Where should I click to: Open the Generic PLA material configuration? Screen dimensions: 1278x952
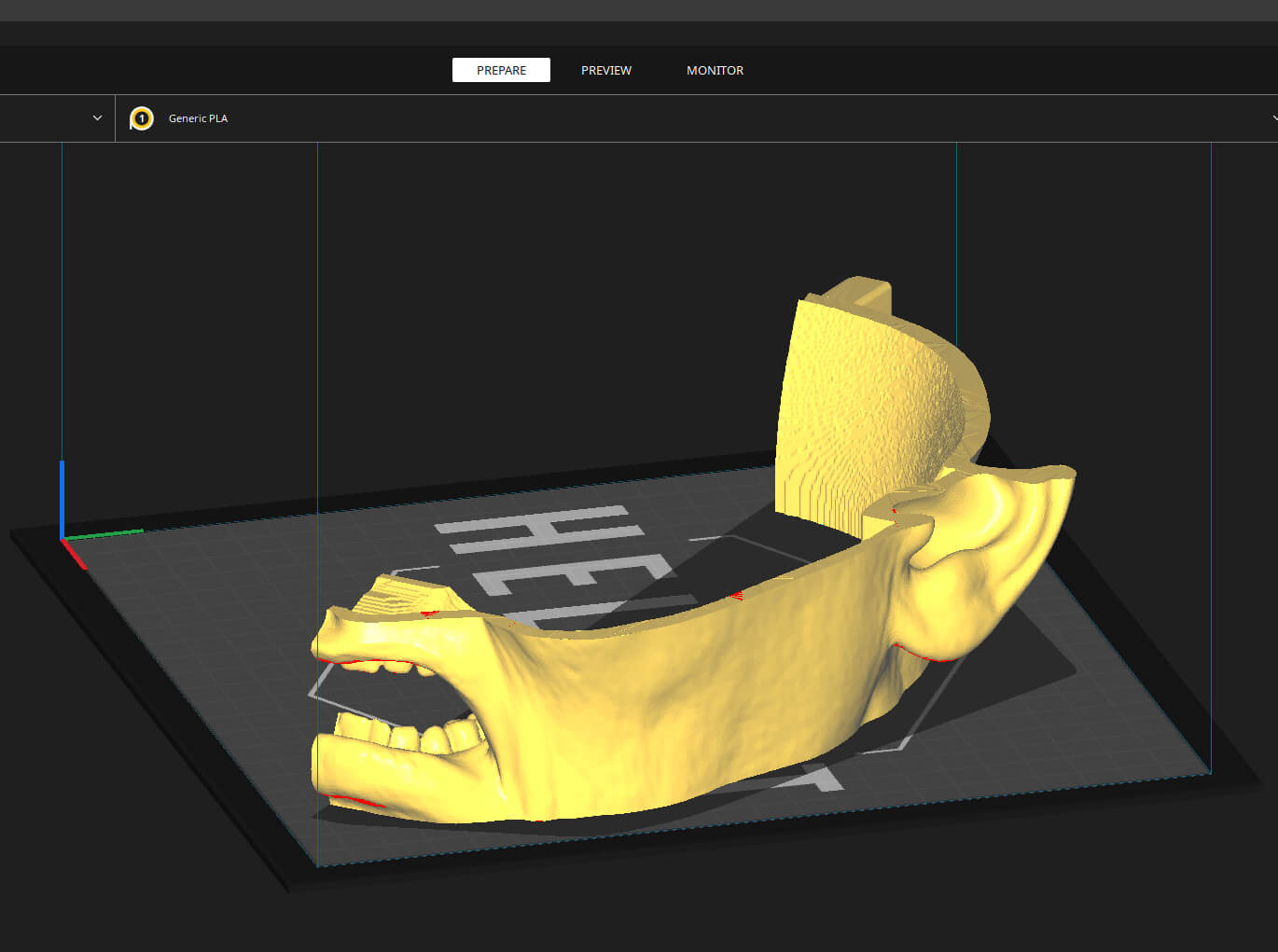pyautogui.click(x=198, y=118)
